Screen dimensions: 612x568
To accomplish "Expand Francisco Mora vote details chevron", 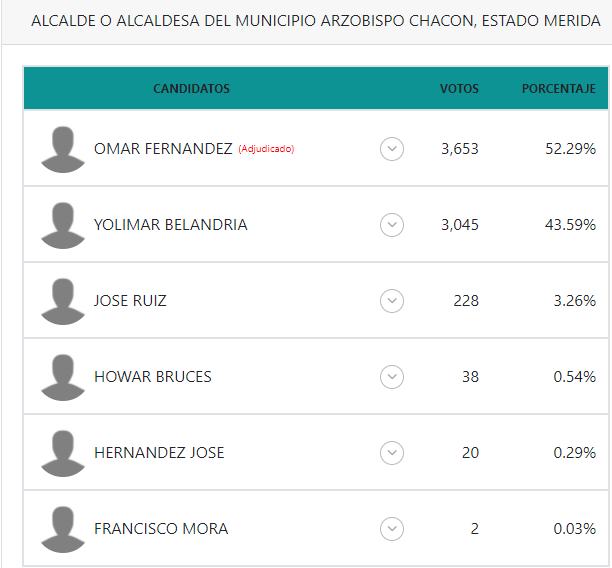I will pos(392,529).
